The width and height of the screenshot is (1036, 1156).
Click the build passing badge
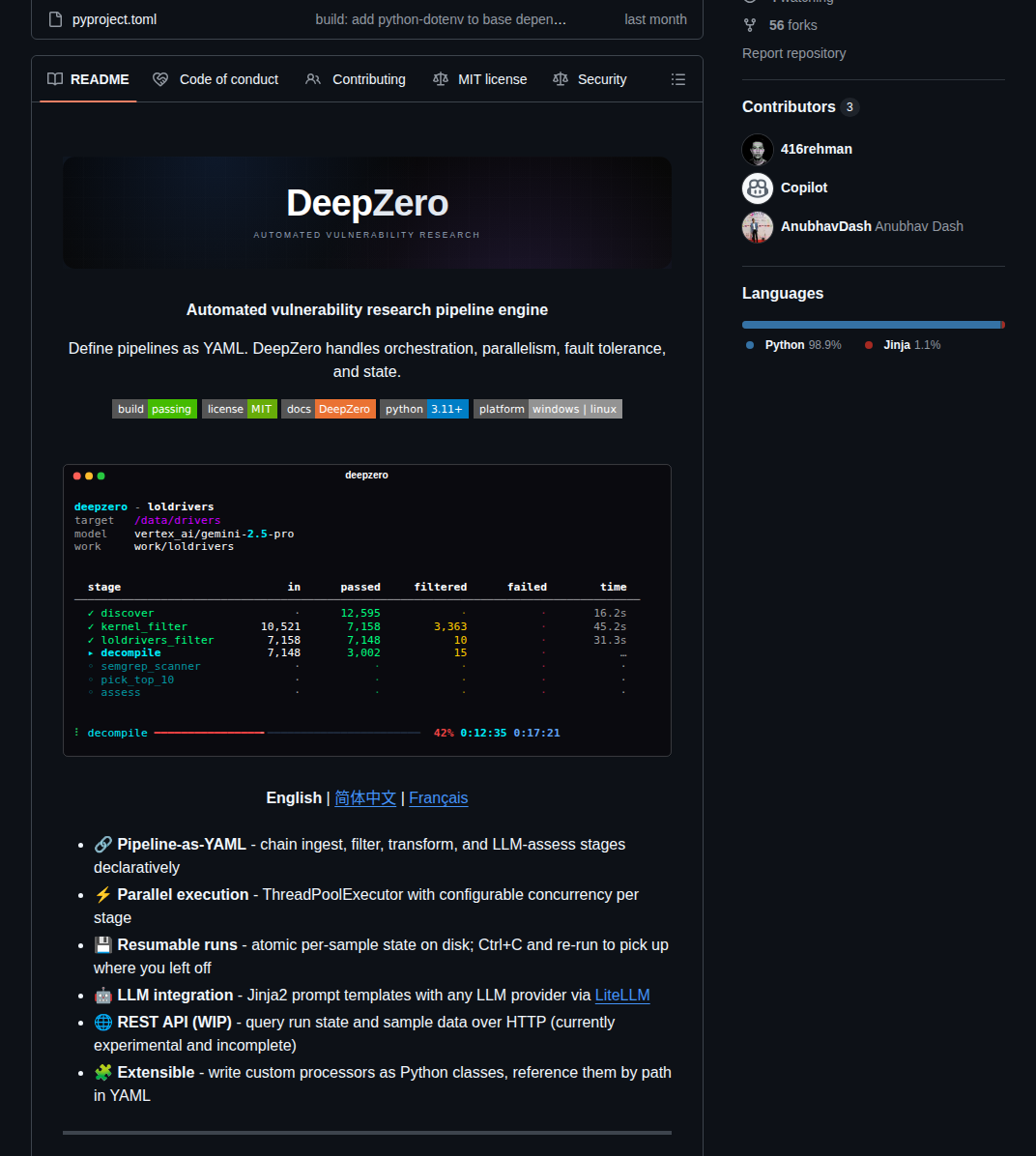pyautogui.click(x=154, y=409)
